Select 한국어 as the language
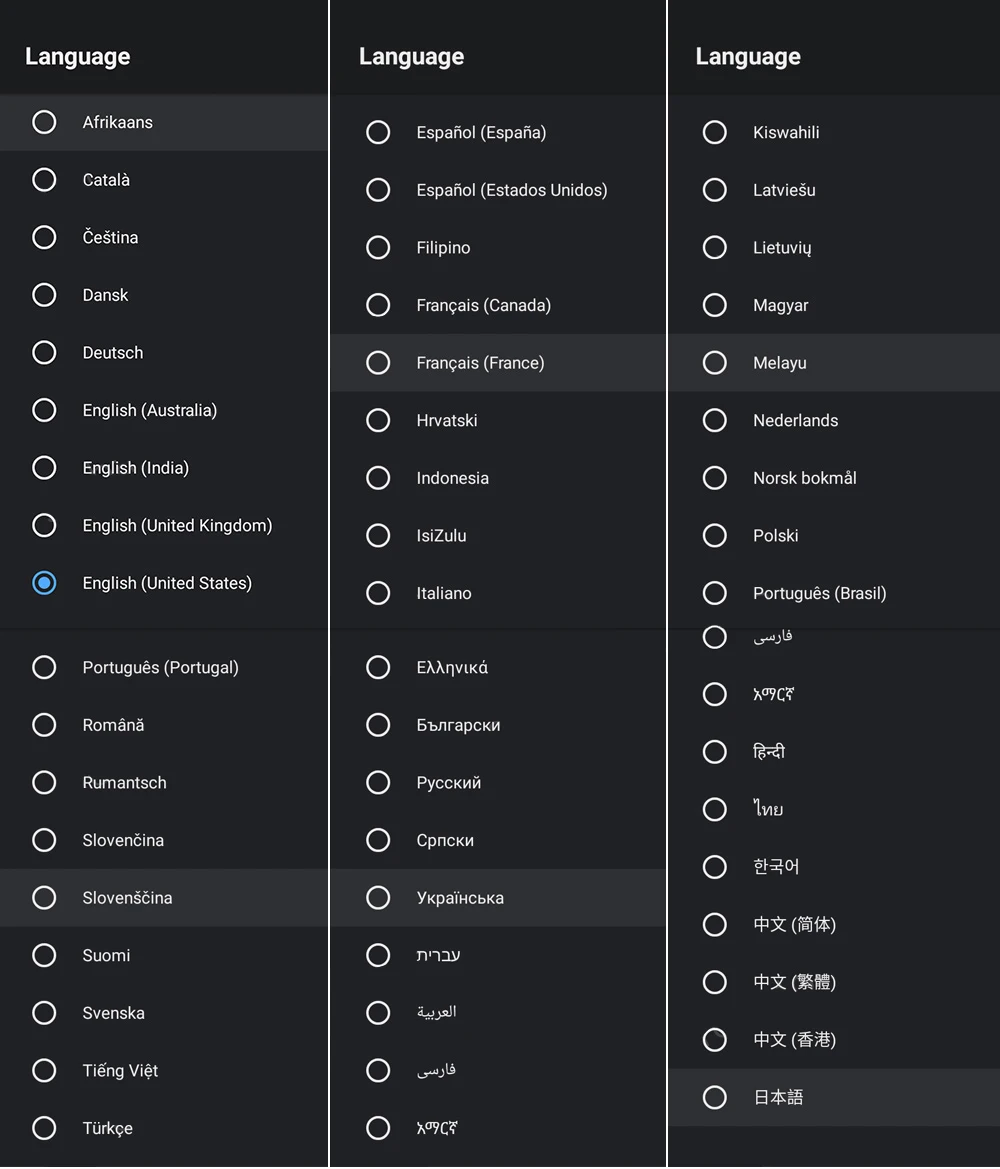 tap(834, 867)
